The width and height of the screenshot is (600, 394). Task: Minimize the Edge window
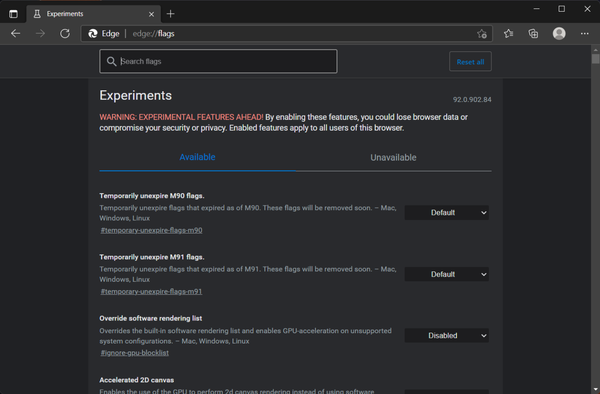(536, 9)
